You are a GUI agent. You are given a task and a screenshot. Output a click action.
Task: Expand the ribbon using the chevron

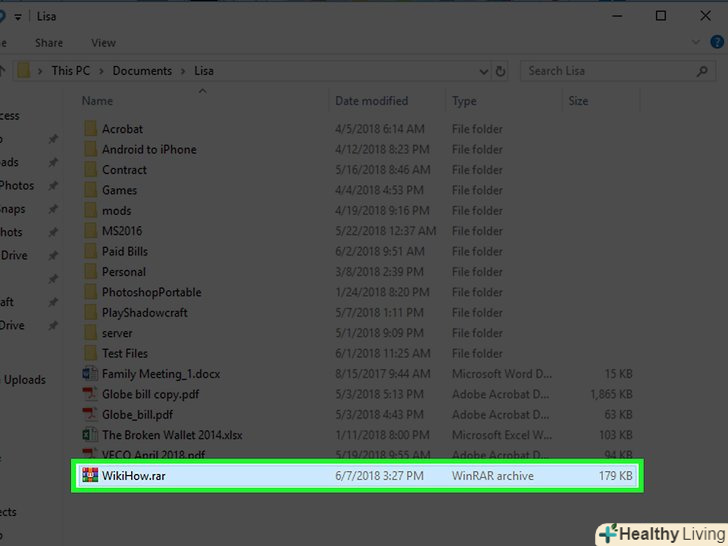(696, 42)
